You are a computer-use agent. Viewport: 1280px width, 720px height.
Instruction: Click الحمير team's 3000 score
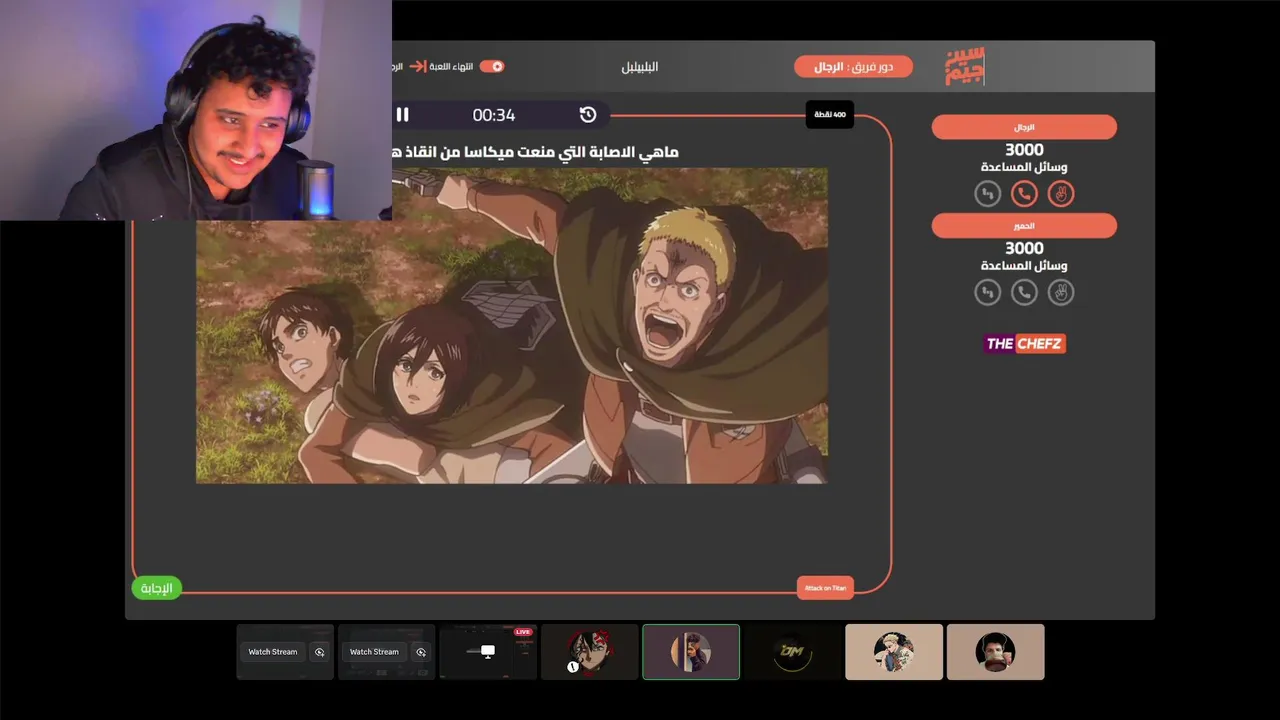[1024, 249]
